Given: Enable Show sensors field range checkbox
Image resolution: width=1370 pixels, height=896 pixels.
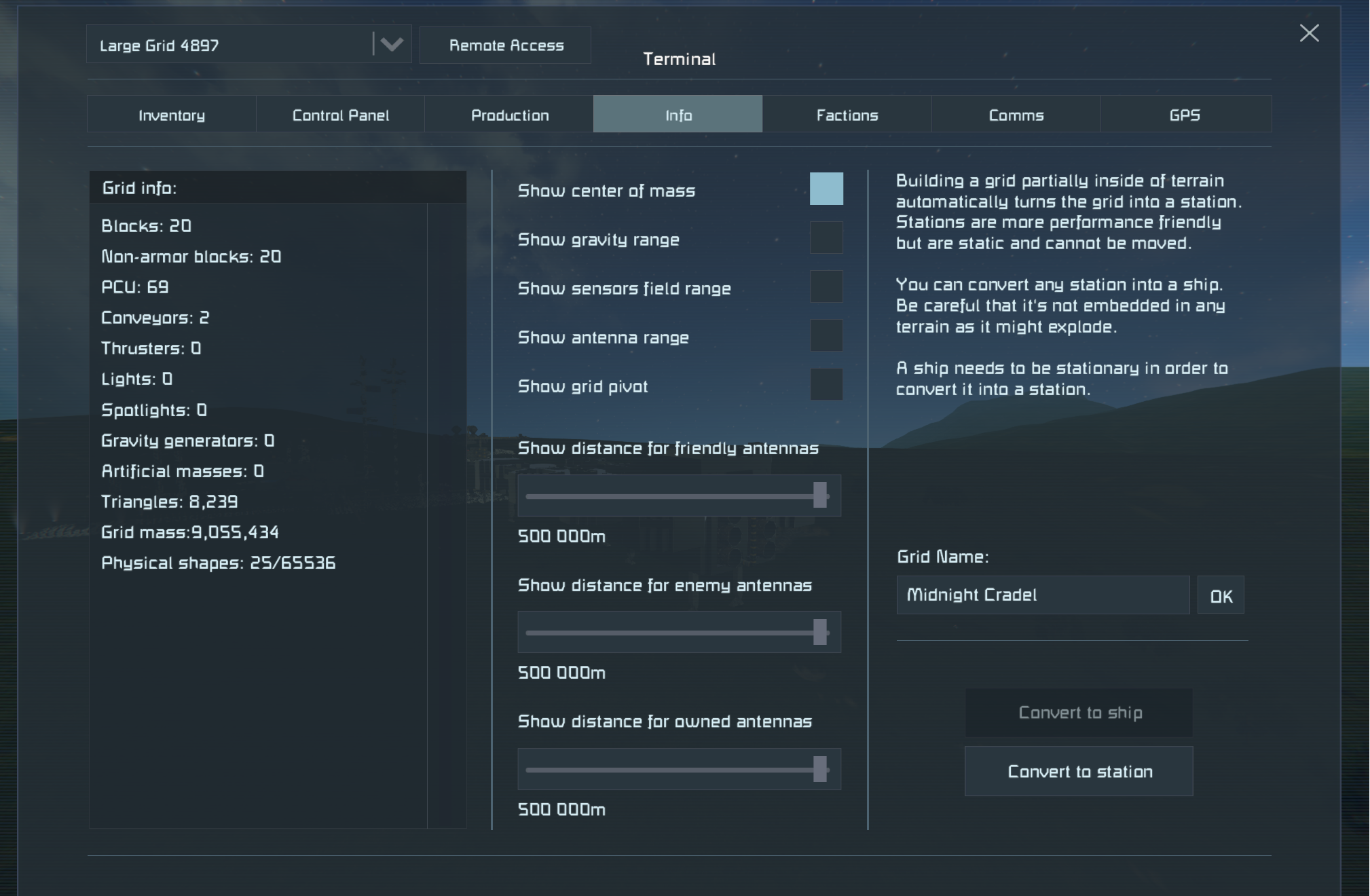Looking at the screenshot, I should [x=826, y=287].
